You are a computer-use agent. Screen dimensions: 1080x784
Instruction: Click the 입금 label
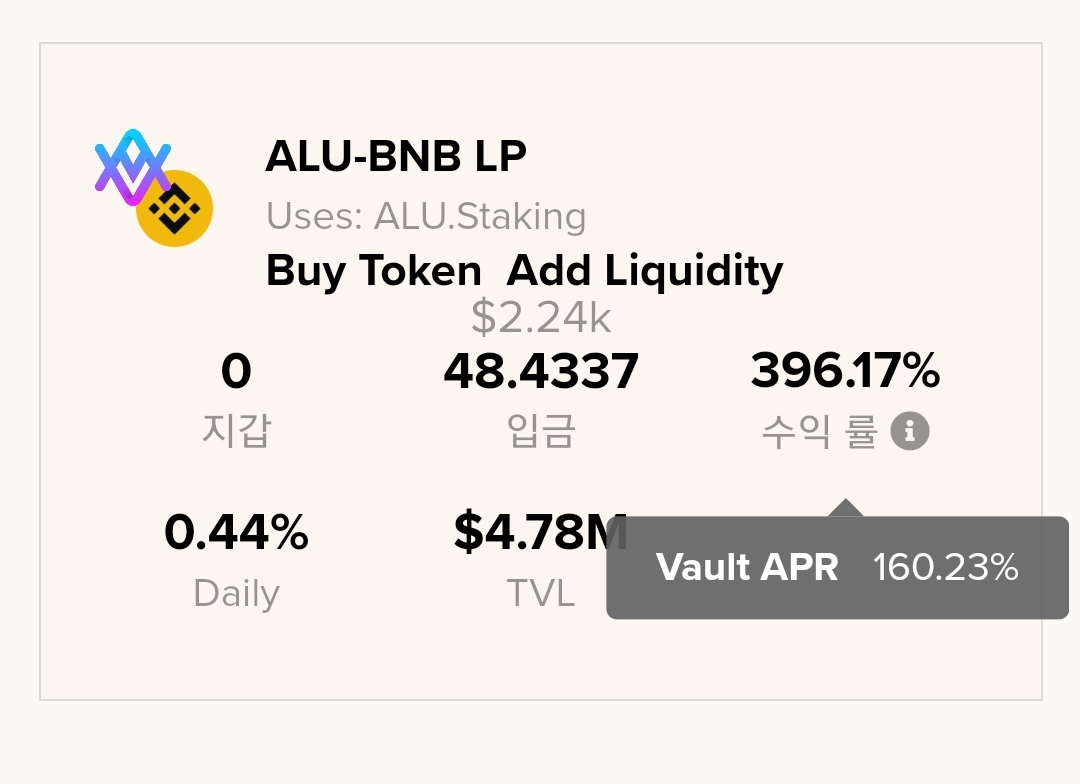tap(541, 430)
